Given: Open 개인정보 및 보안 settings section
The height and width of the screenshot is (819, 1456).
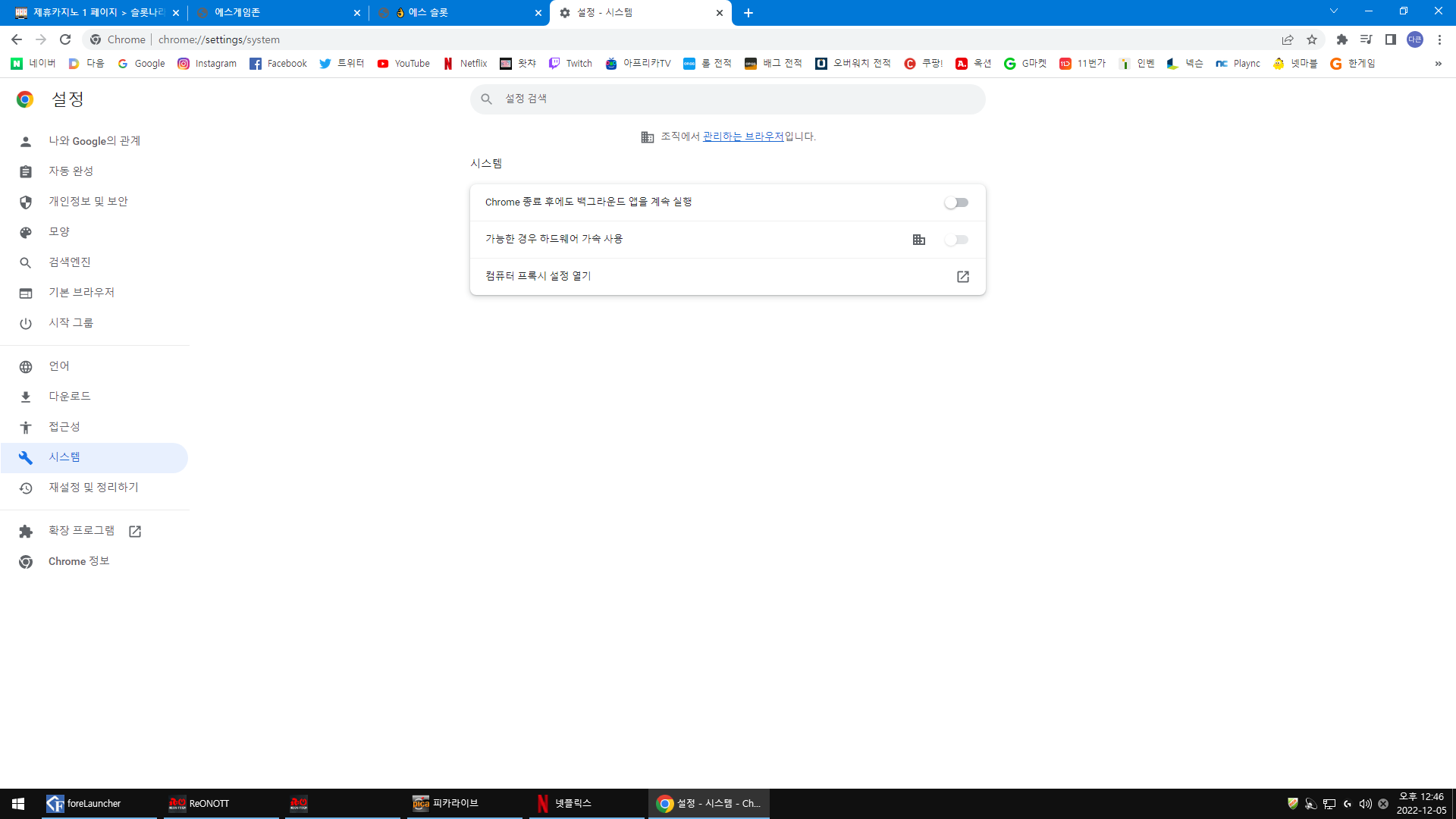Looking at the screenshot, I should click(94, 202).
